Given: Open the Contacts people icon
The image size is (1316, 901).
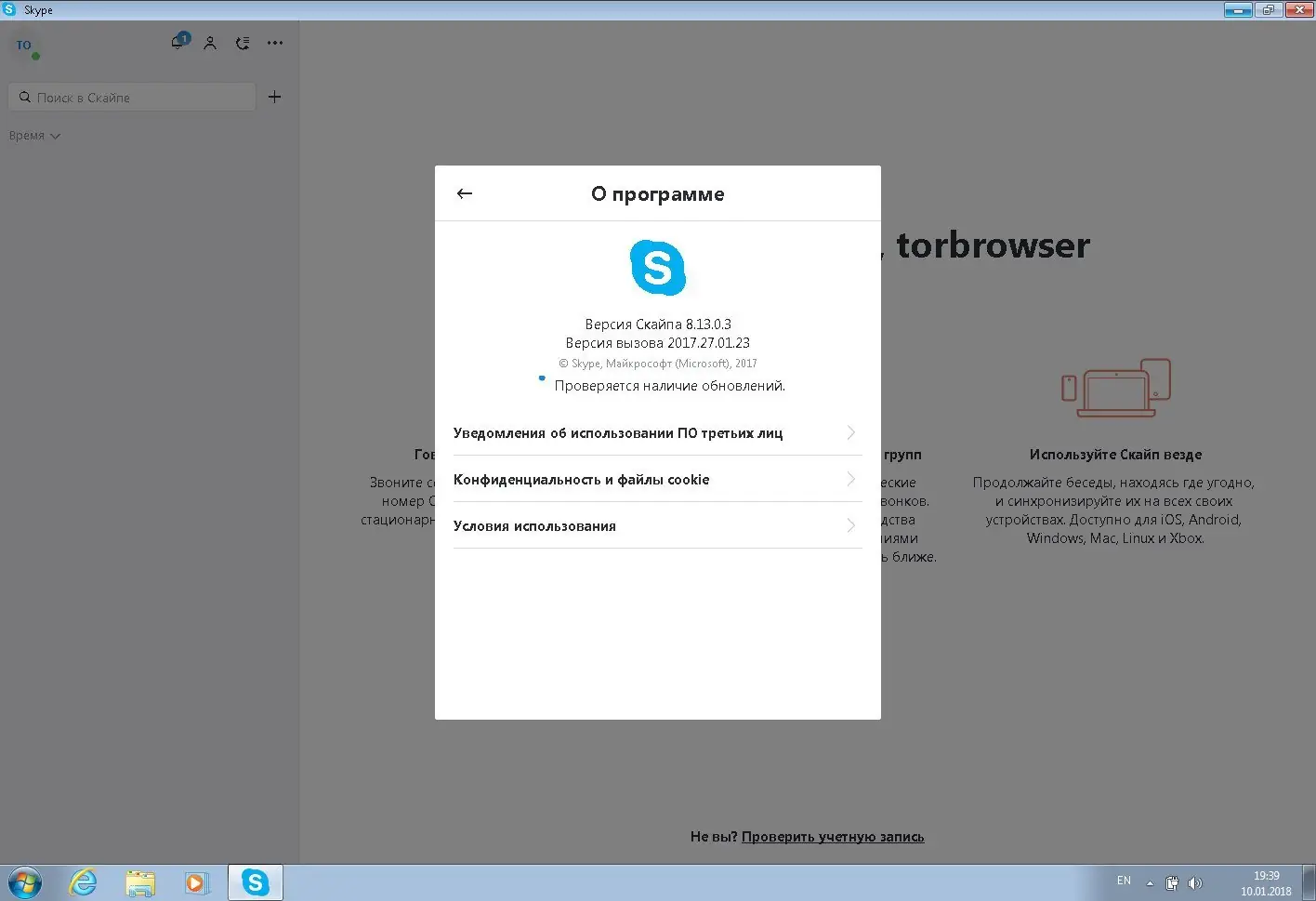Looking at the screenshot, I should (x=210, y=43).
